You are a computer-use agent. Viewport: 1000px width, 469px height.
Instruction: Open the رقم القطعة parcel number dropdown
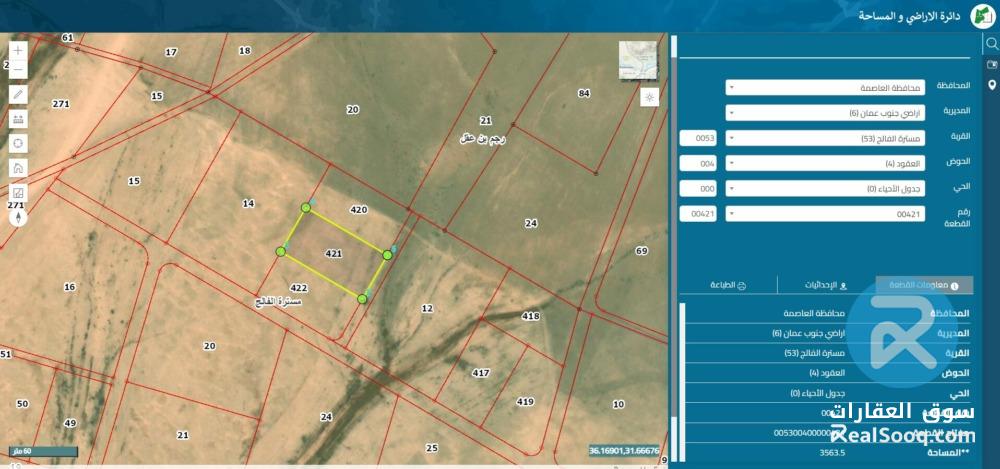tap(825, 214)
